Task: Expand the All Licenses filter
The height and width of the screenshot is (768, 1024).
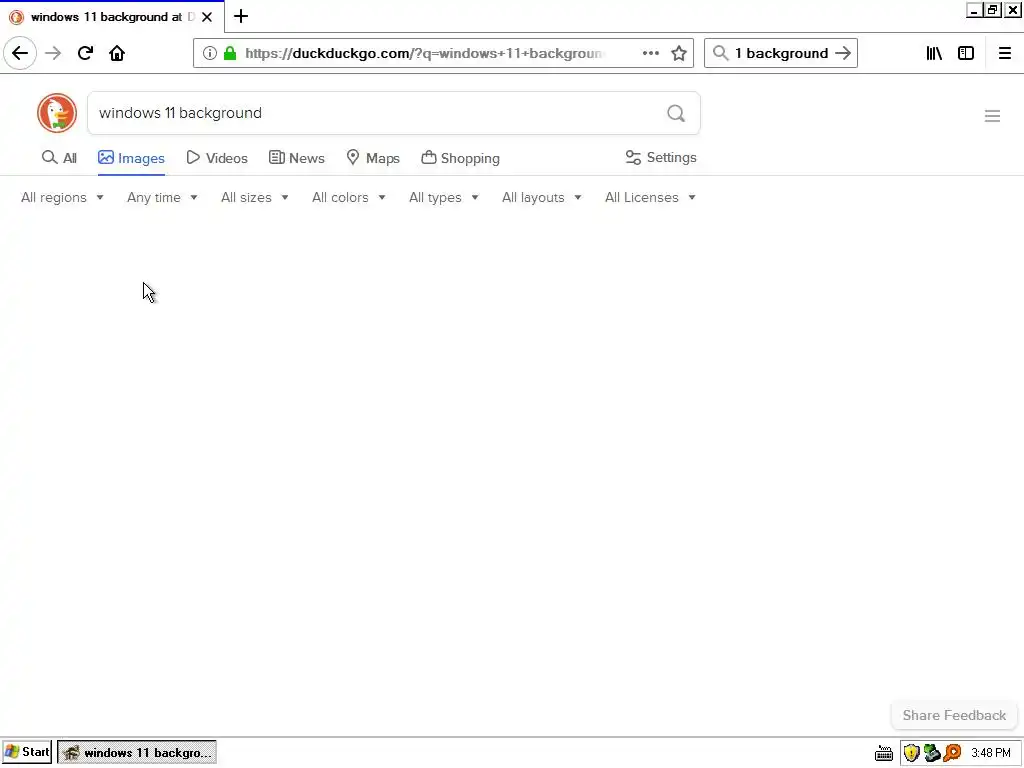Action: click(x=650, y=197)
